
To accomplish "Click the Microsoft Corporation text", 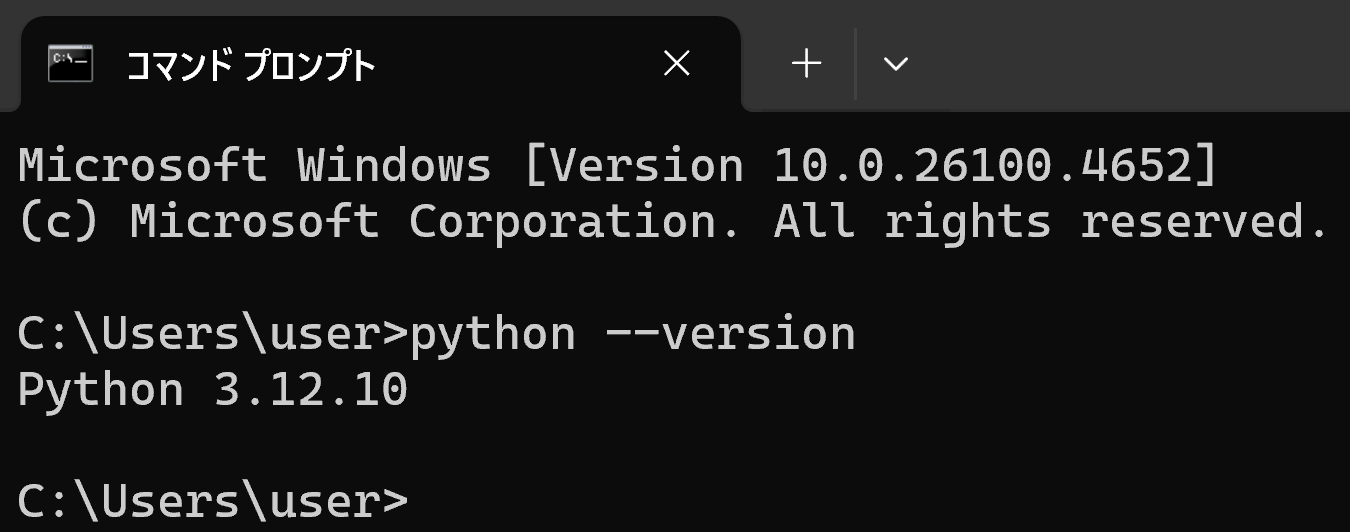I will [x=435, y=222].
